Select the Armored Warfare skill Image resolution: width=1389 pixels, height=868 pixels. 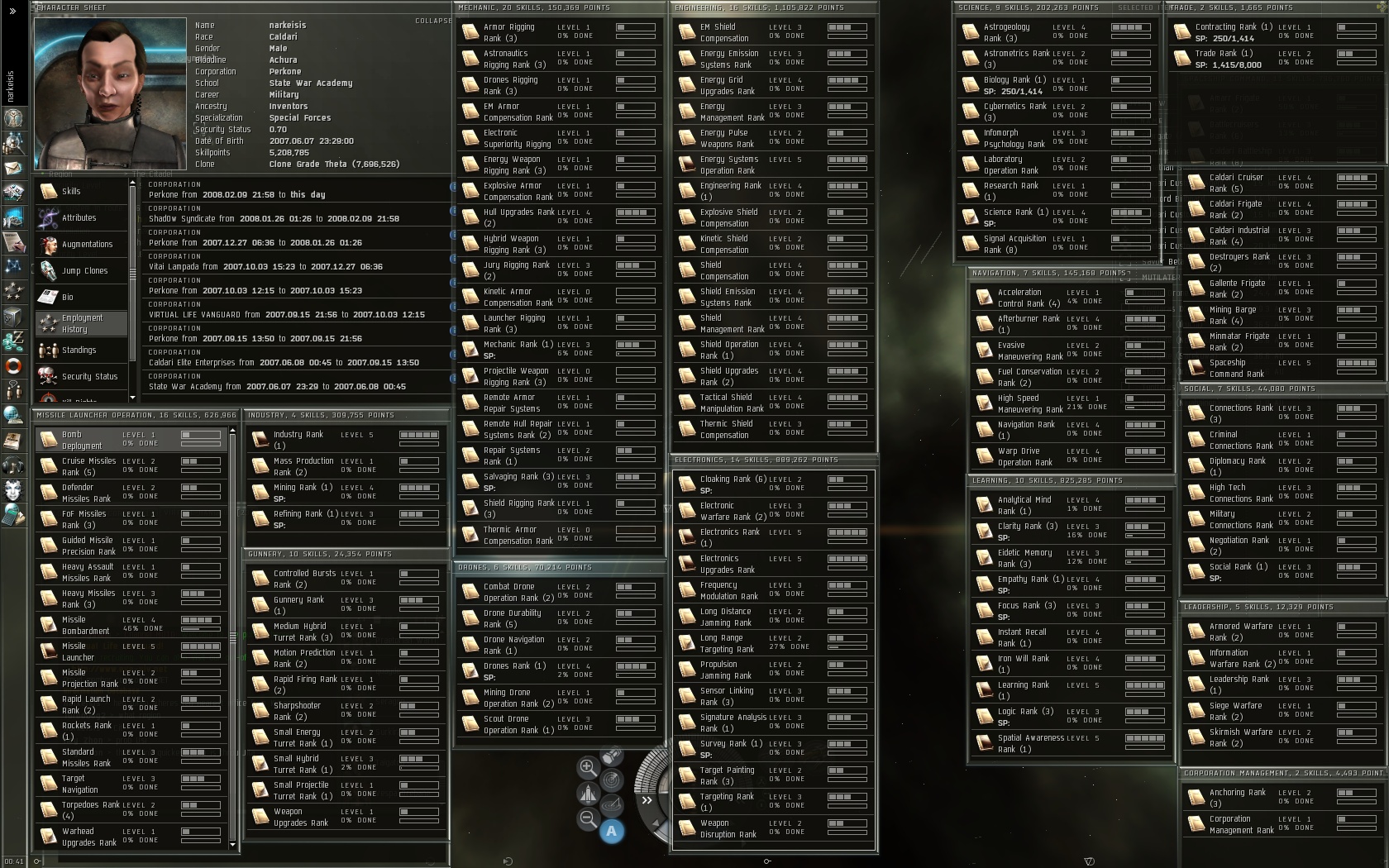tap(1282, 632)
